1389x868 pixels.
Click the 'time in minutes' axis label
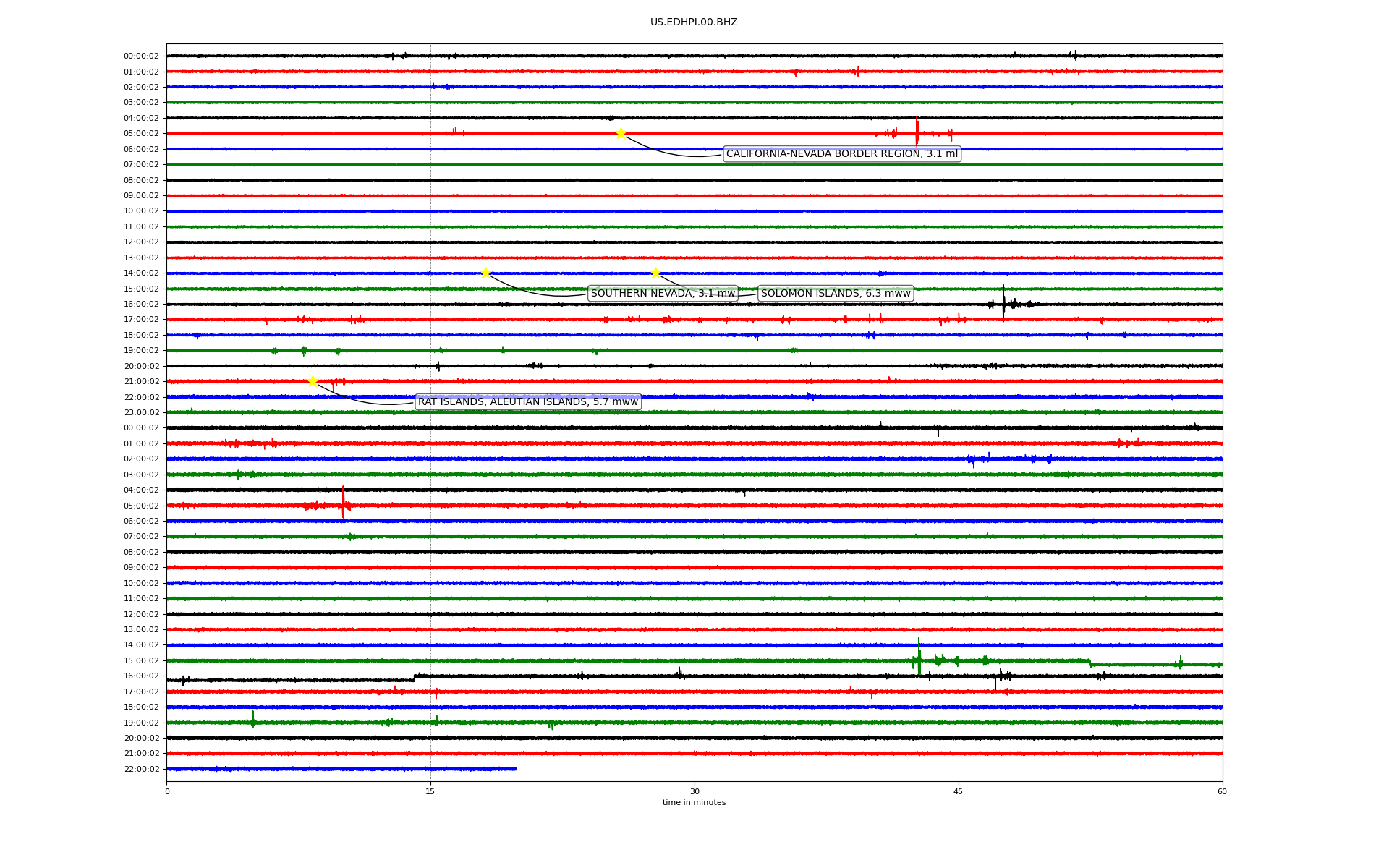point(694,802)
